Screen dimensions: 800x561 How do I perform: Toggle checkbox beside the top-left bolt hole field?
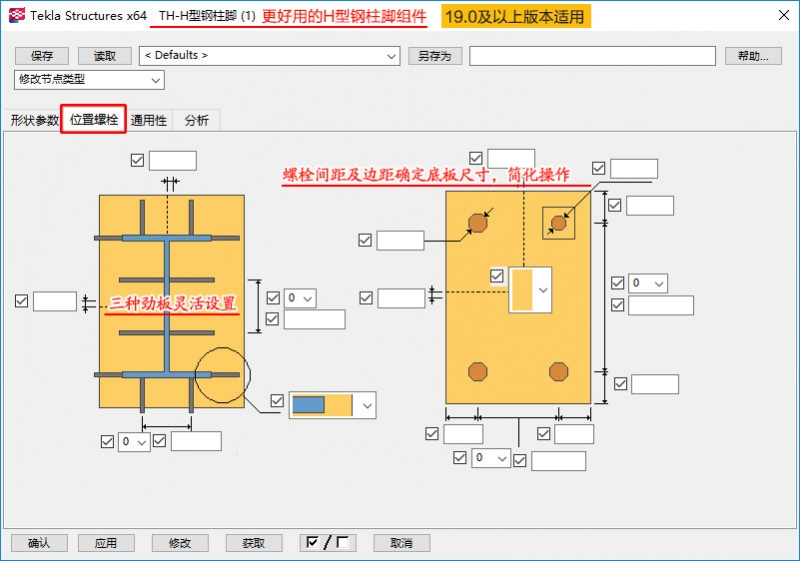pos(365,240)
